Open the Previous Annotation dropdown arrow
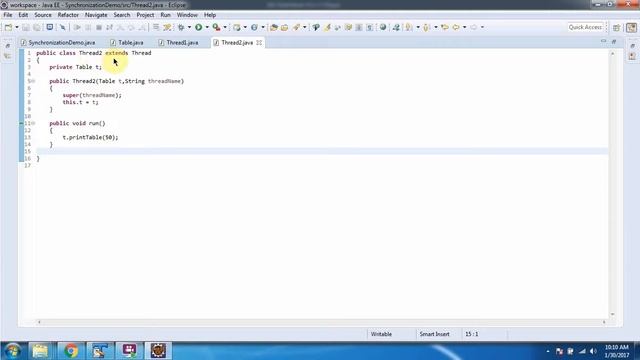 coord(436,27)
